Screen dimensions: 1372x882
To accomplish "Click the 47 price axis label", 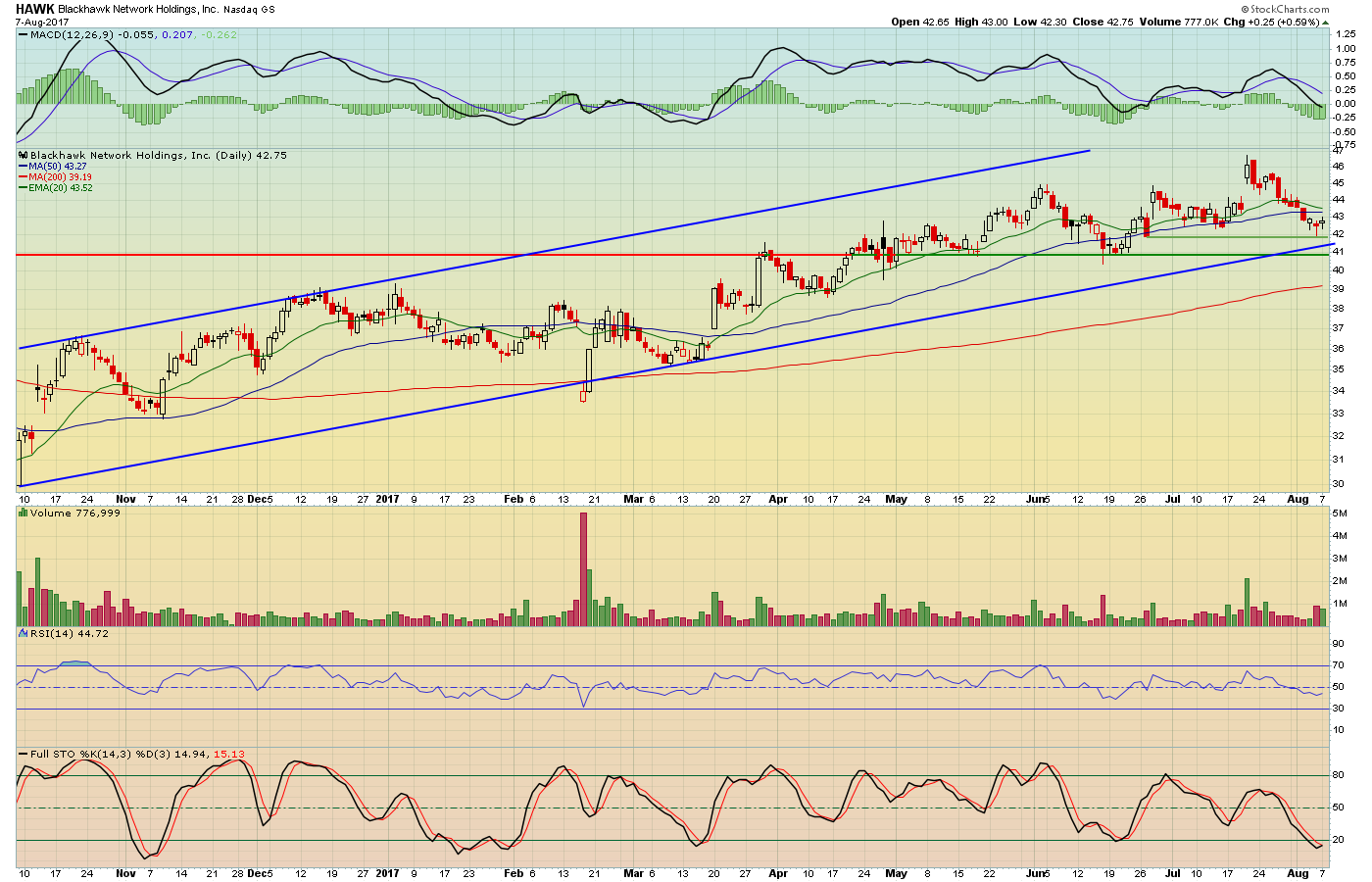I will pos(1338,149).
